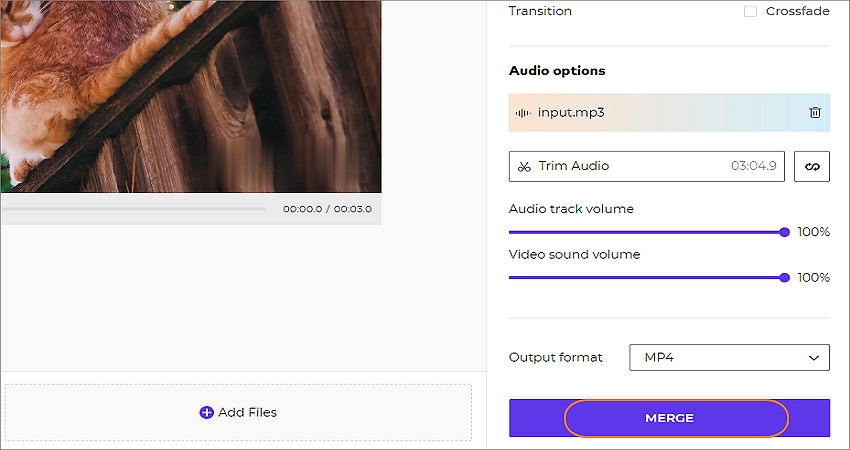
Task: Click the Add Files label
Action: pyautogui.click(x=247, y=413)
